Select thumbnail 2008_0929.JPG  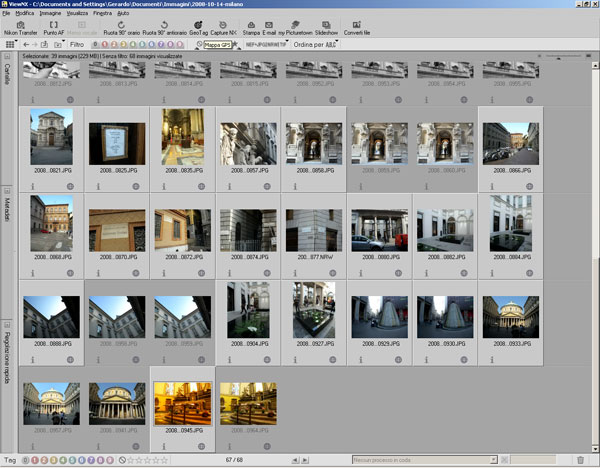pos(380,317)
